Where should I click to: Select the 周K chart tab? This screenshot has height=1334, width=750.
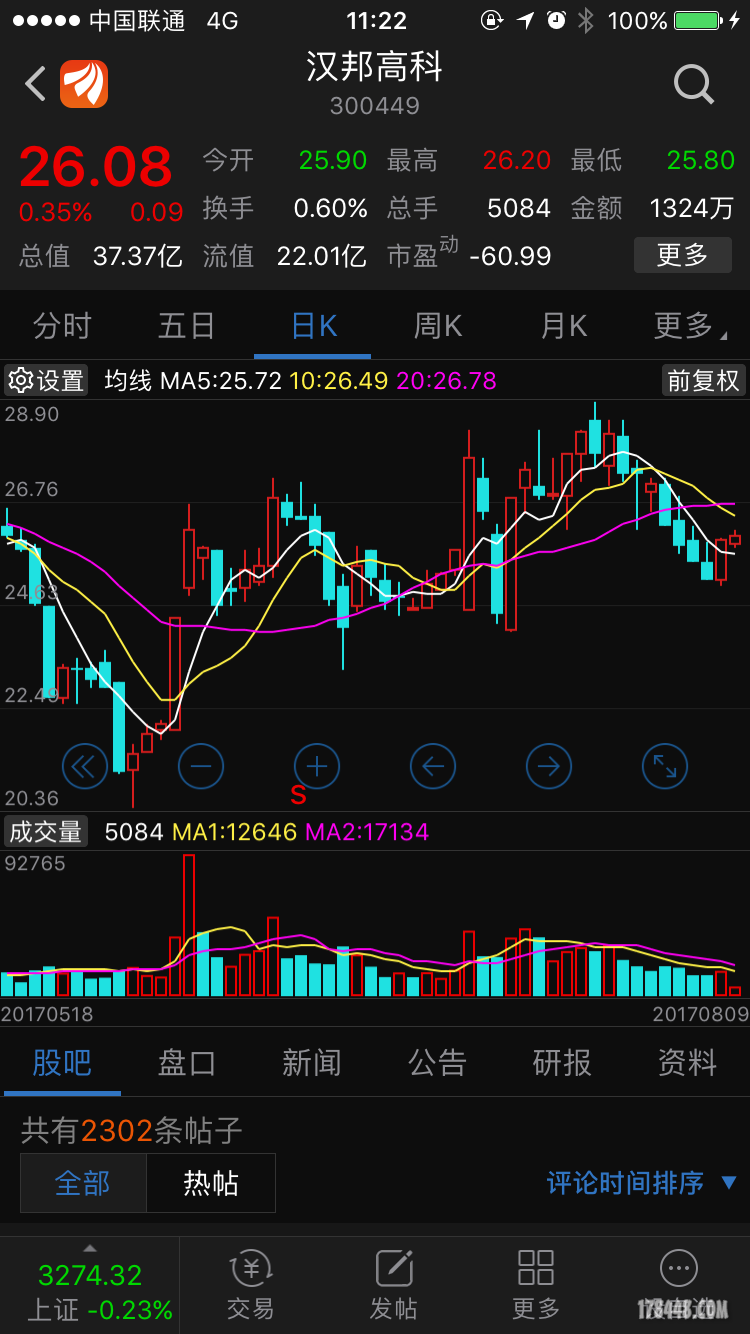pyautogui.click(x=438, y=326)
